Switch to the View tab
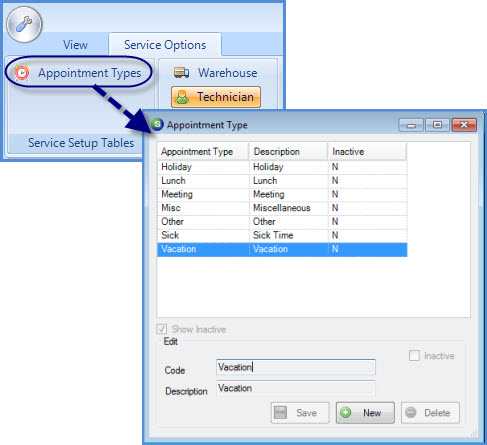 click(75, 45)
